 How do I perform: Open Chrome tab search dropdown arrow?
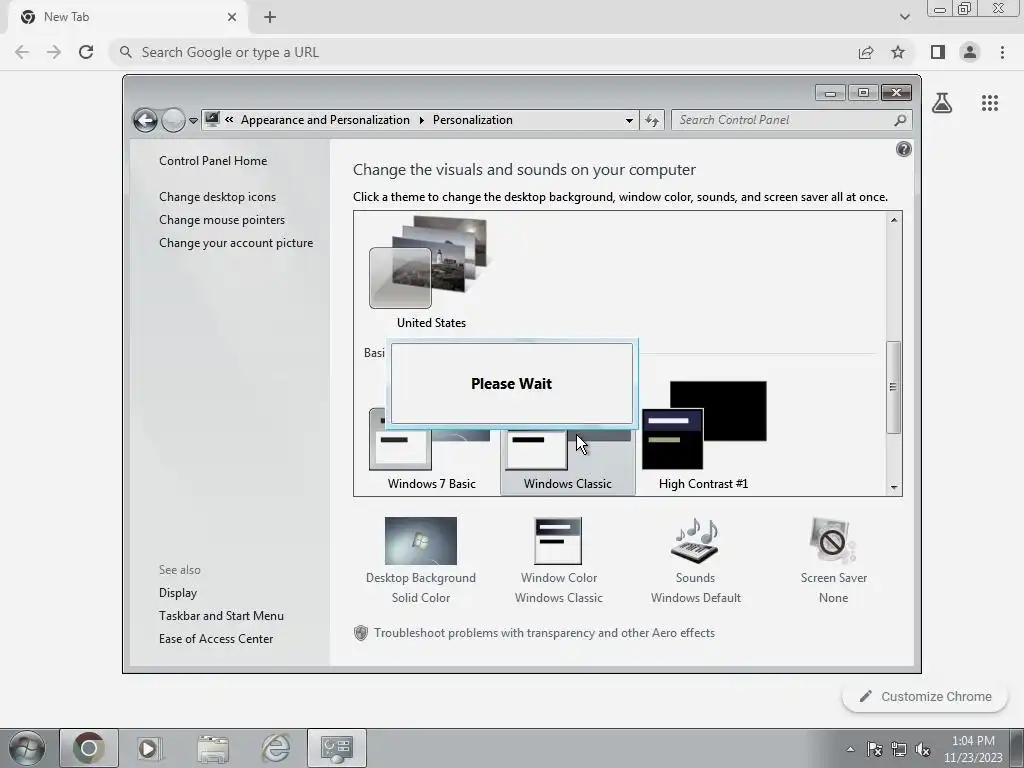click(904, 17)
